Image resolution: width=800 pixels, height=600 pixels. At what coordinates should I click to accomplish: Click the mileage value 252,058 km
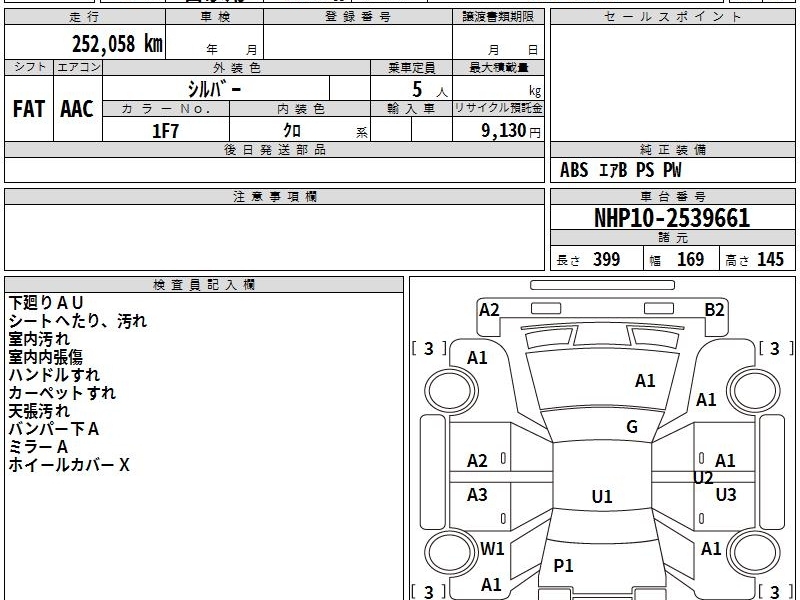[117, 44]
